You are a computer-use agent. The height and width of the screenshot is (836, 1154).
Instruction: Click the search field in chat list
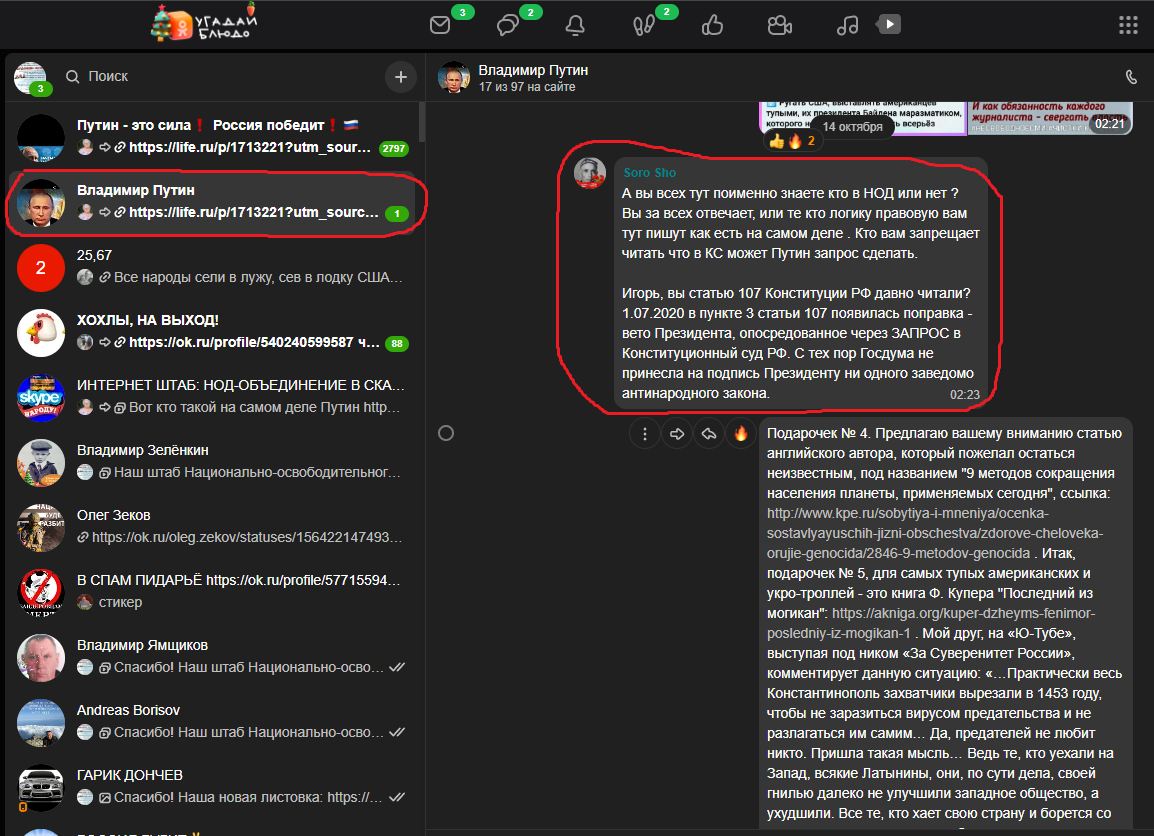coord(221,77)
